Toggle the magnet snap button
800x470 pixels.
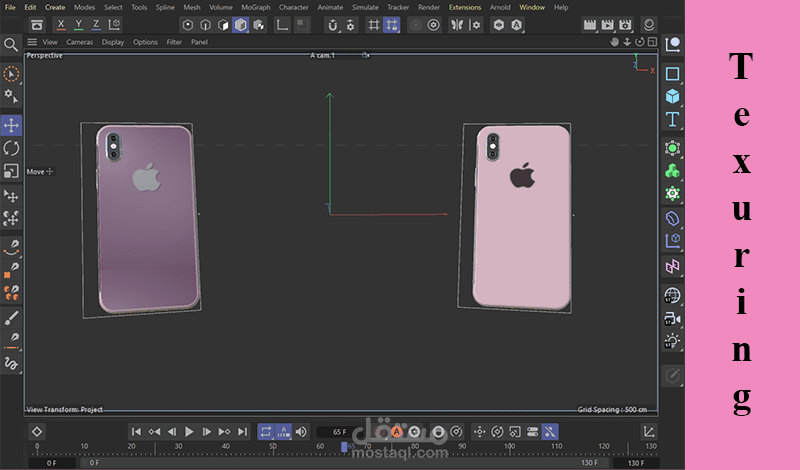pos(333,24)
